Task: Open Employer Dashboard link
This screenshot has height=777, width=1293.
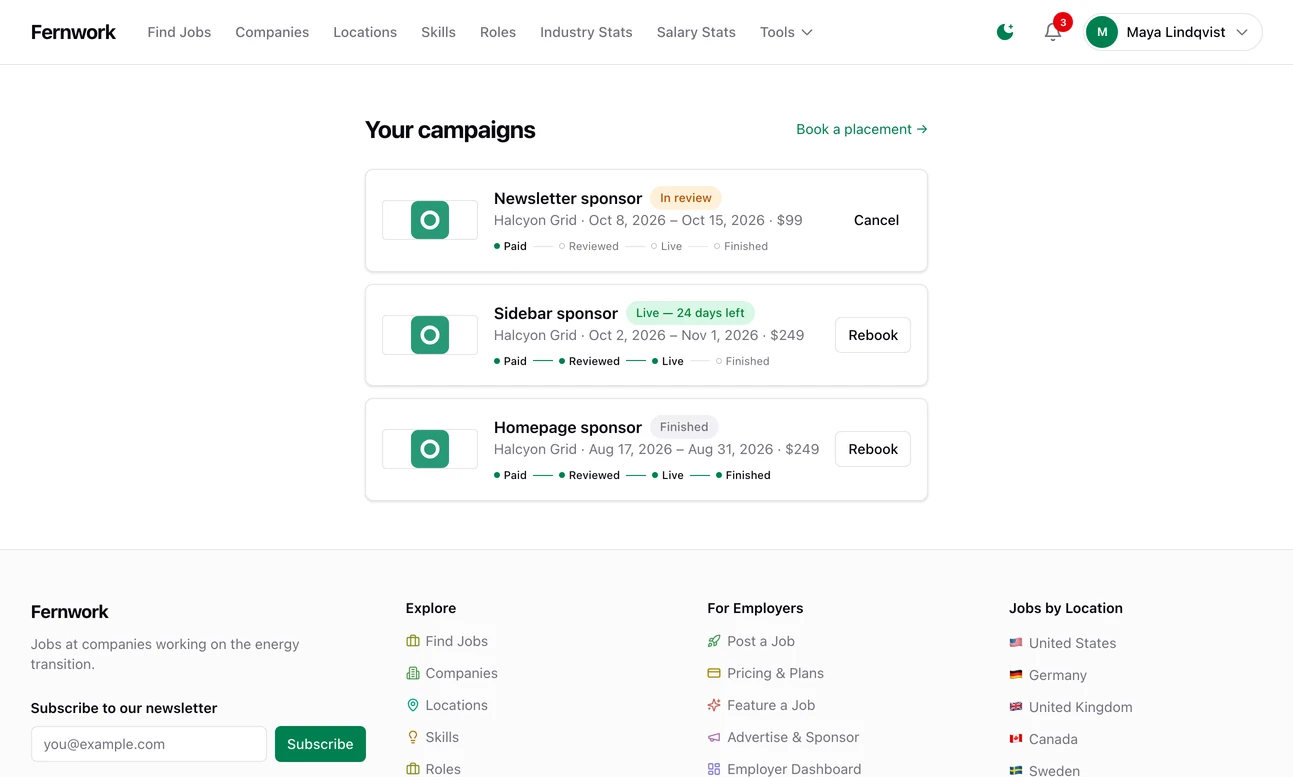Action: click(x=794, y=769)
